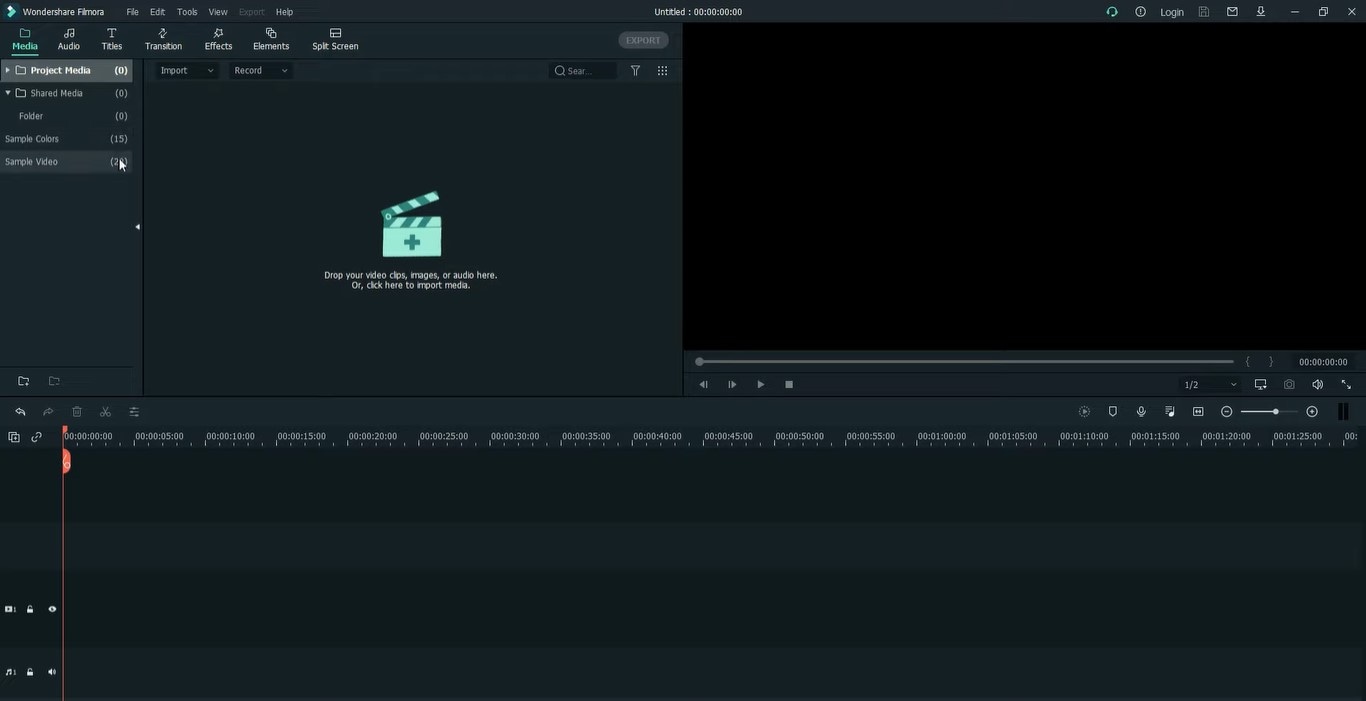Click the download icon in title bar
This screenshot has width=1366, height=701.
pyautogui.click(x=1260, y=12)
